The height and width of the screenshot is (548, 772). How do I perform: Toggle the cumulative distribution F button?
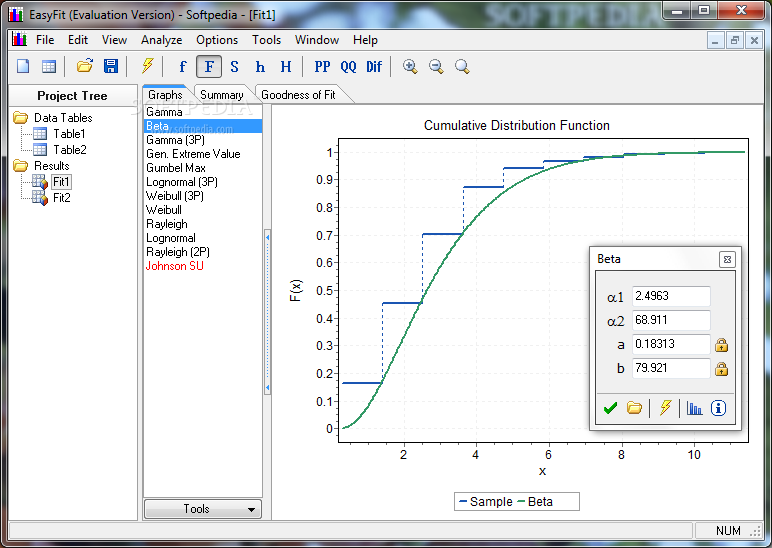click(209, 66)
